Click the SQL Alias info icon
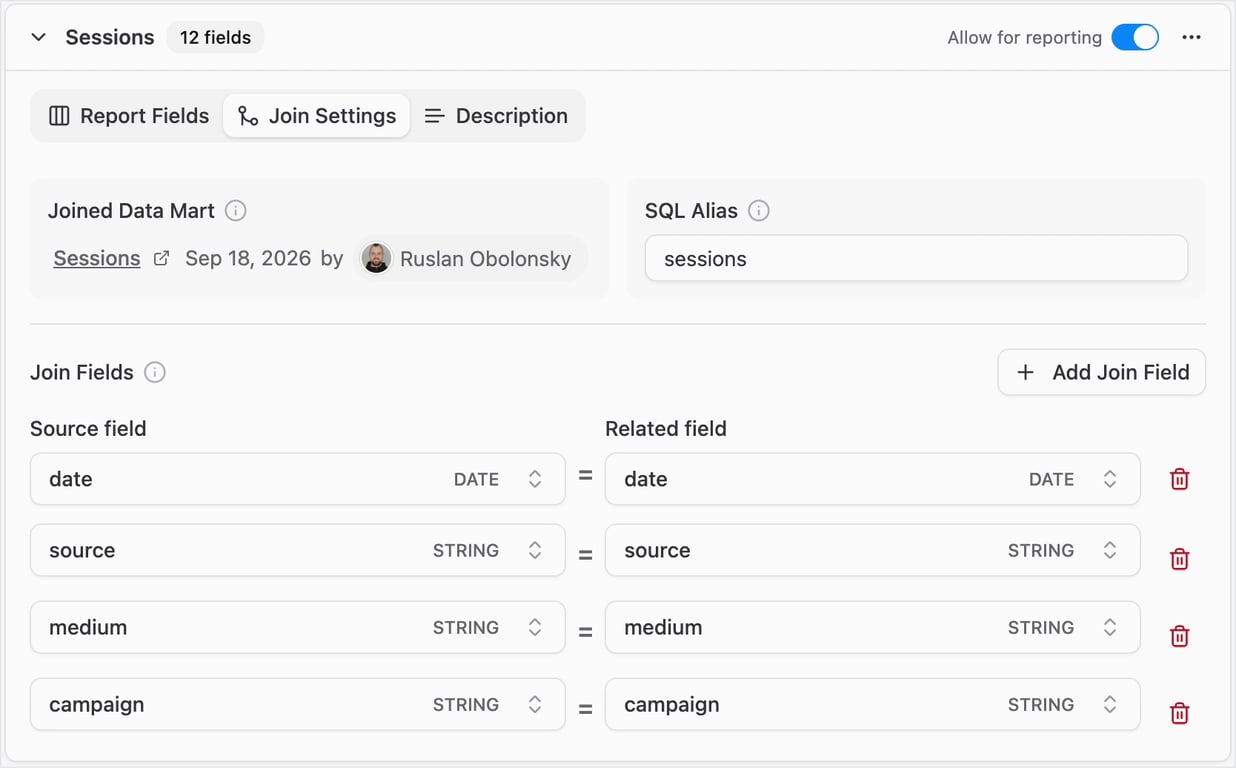The height and width of the screenshot is (768, 1236). click(x=759, y=211)
